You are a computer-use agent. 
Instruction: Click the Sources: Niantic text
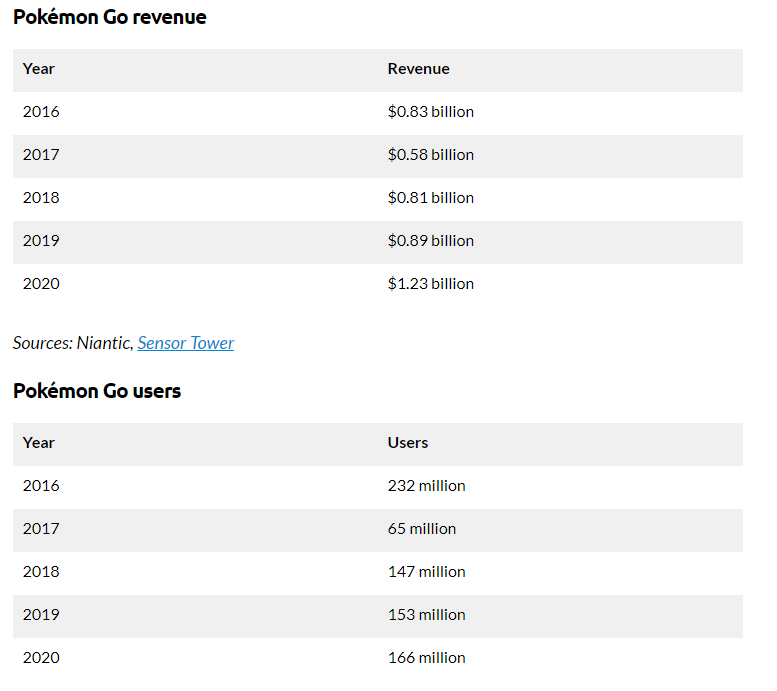click(x=73, y=343)
